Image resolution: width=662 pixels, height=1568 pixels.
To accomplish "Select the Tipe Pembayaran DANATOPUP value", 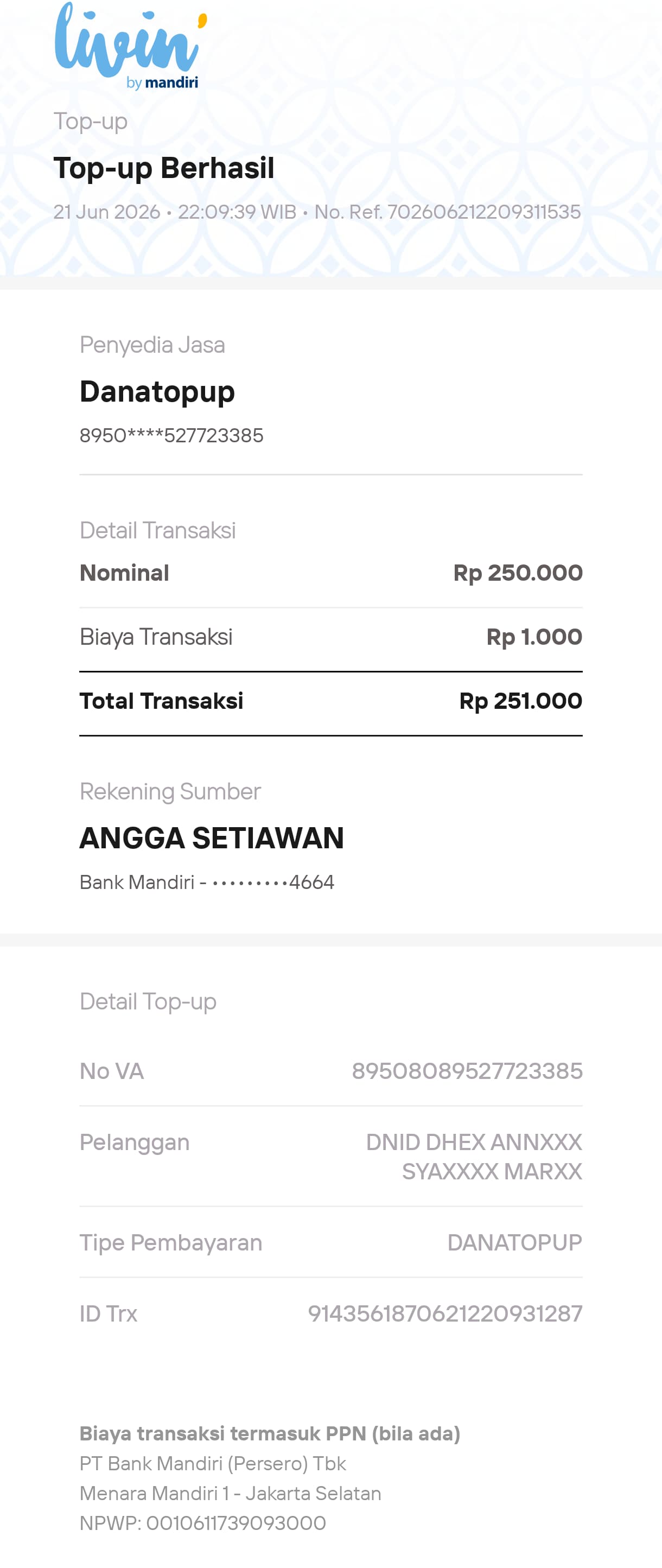I will tap(515, 1243).
